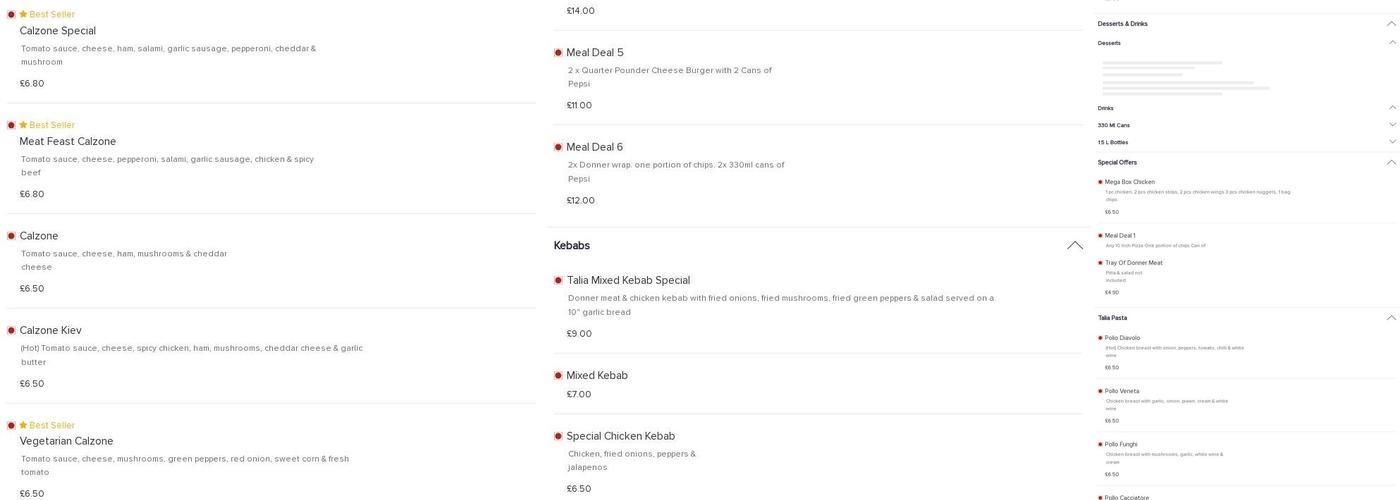Collapse the Desserts & Drinks category
The width and height of the screenshot is (1400, 500).
coord(1392,24)
